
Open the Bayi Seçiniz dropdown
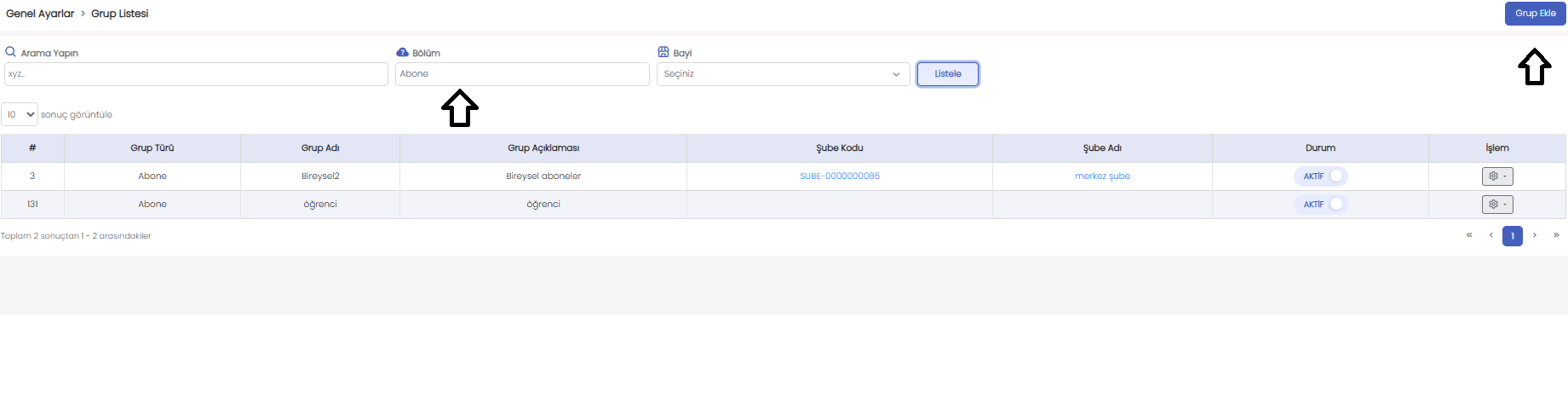pos(782,74)
